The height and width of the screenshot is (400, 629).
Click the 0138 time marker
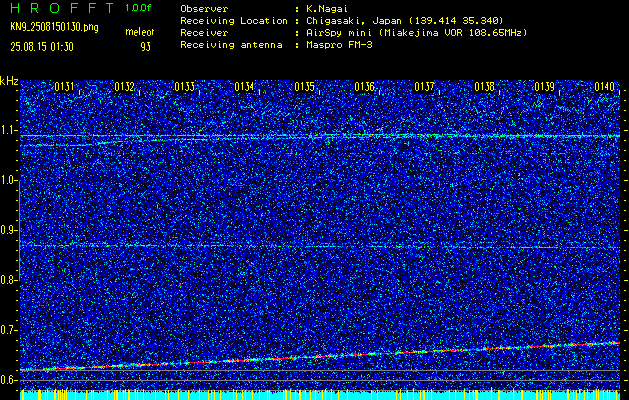pyautogui.click(x=484, y=87)
